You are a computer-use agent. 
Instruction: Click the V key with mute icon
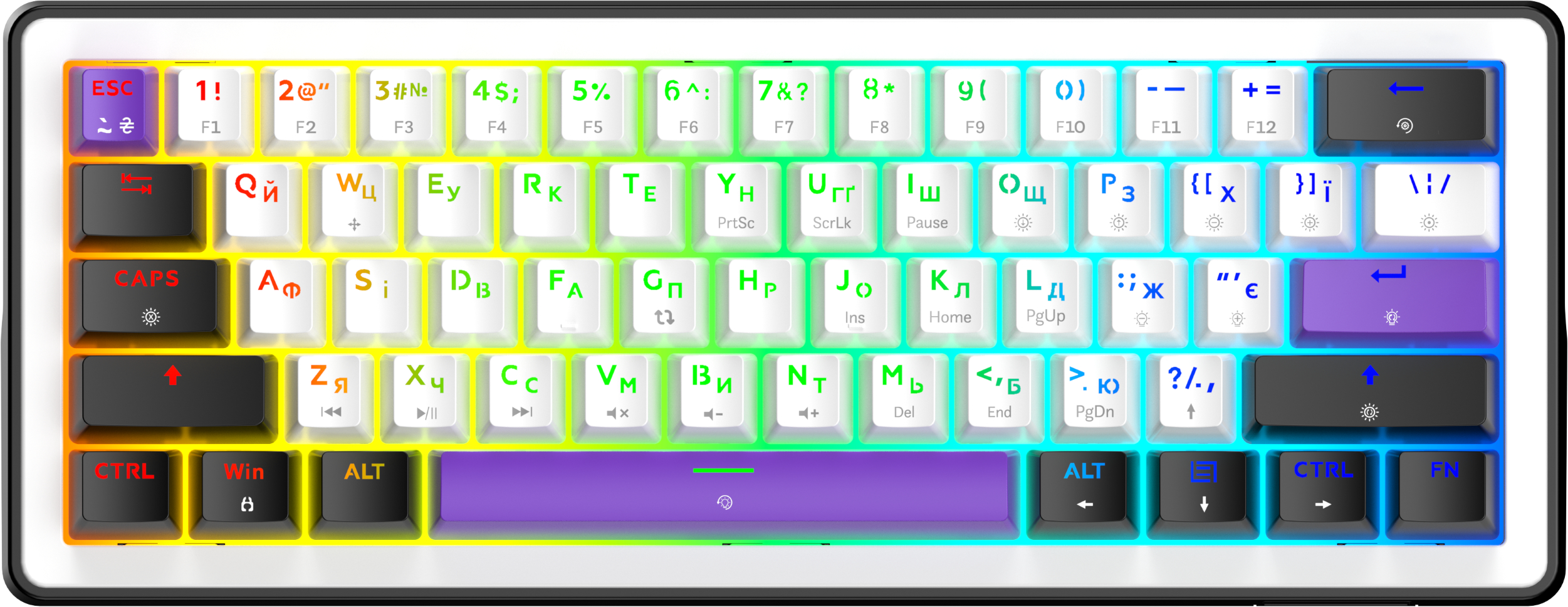[x=617, y=391]
